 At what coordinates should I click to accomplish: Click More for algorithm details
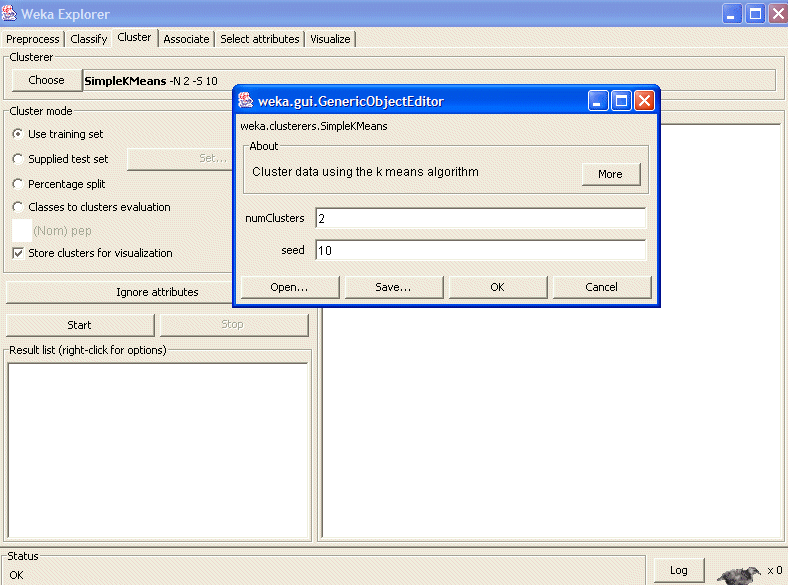click(610, 174)
